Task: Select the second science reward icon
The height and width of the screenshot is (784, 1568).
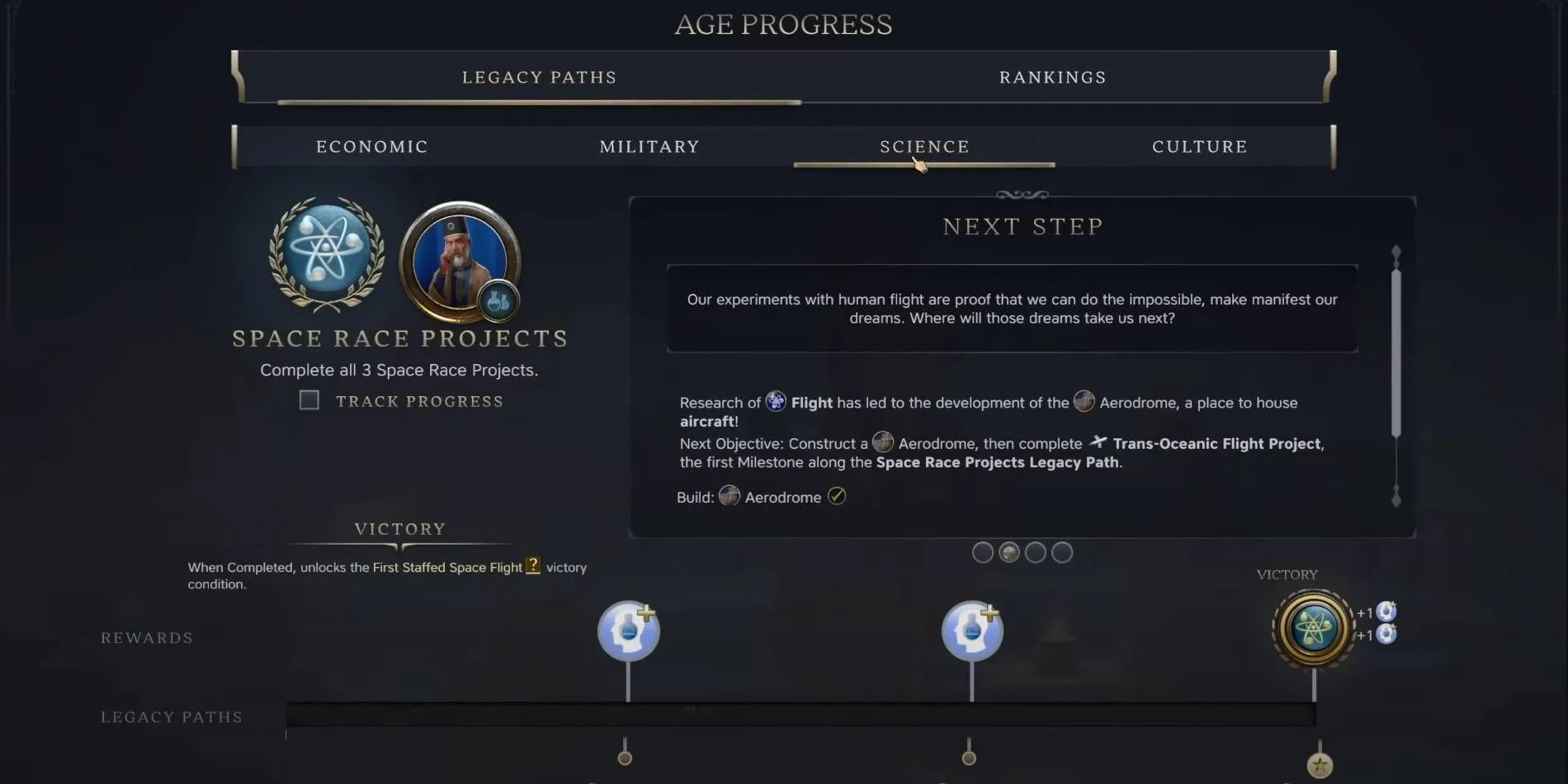Action: [972, 631]
